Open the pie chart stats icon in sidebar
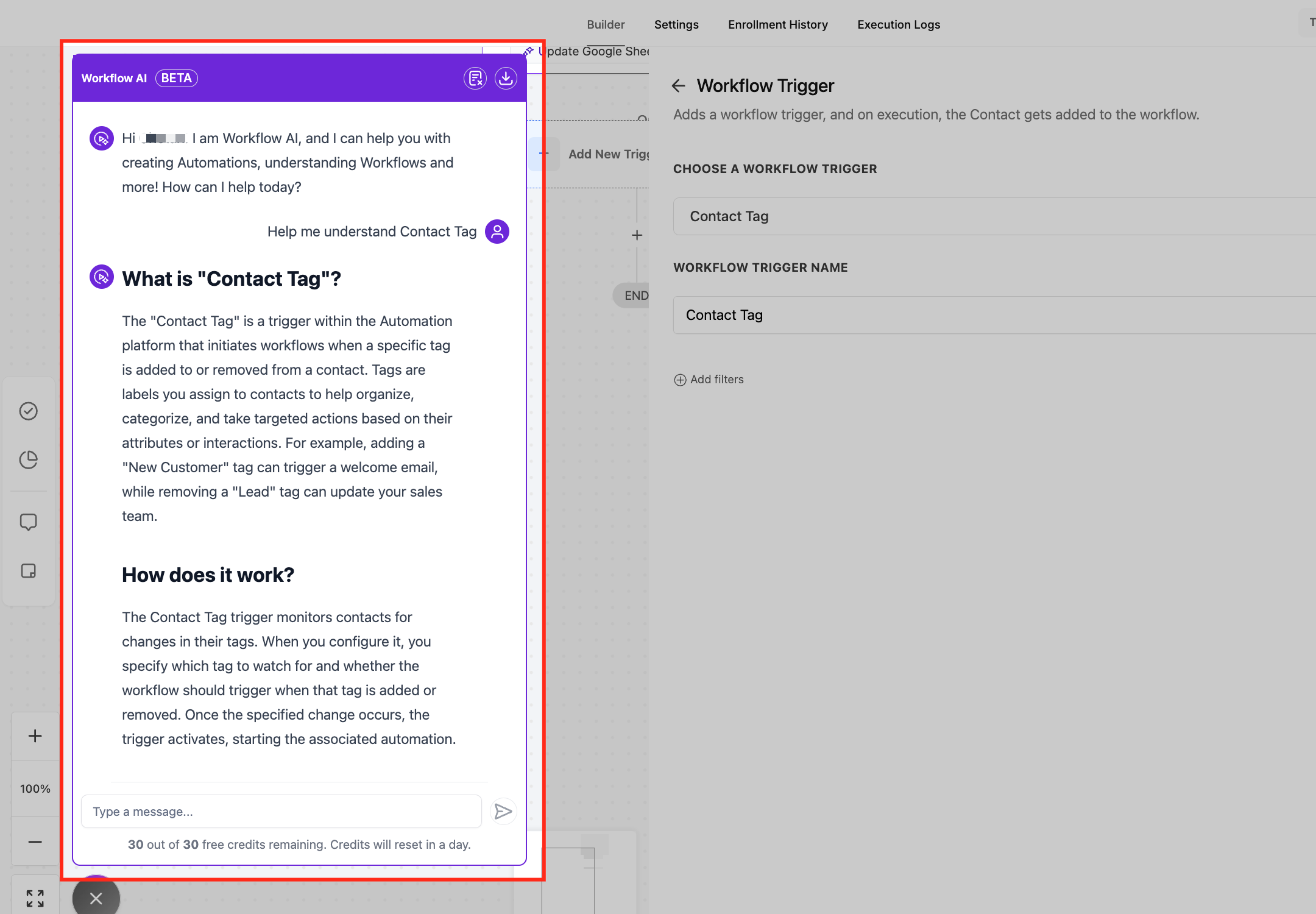The width and height of the screenshot is (1316, 914). click(x=29, y=460)
